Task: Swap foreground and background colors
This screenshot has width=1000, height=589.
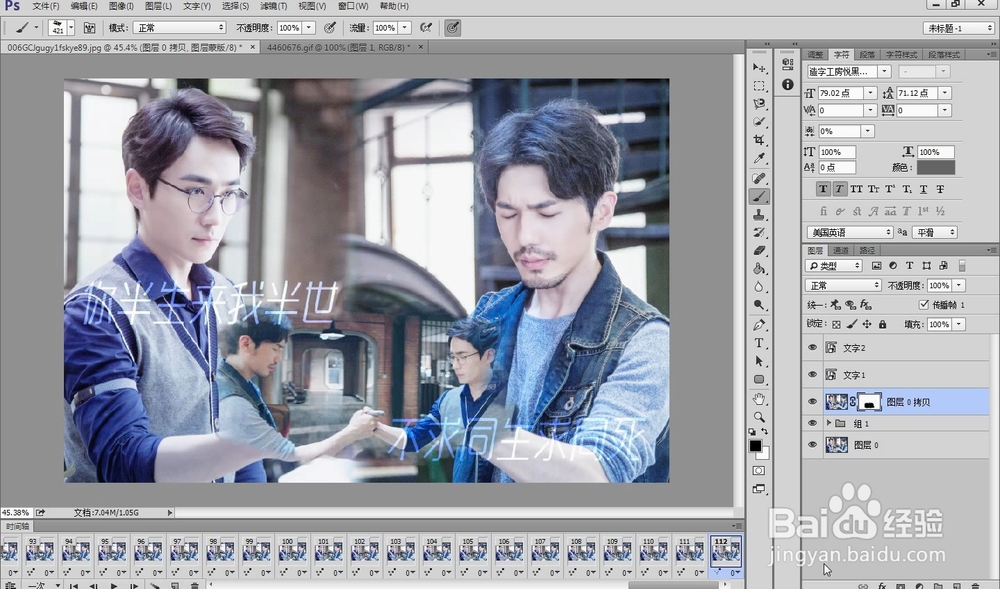Action: tap(765, 432)
